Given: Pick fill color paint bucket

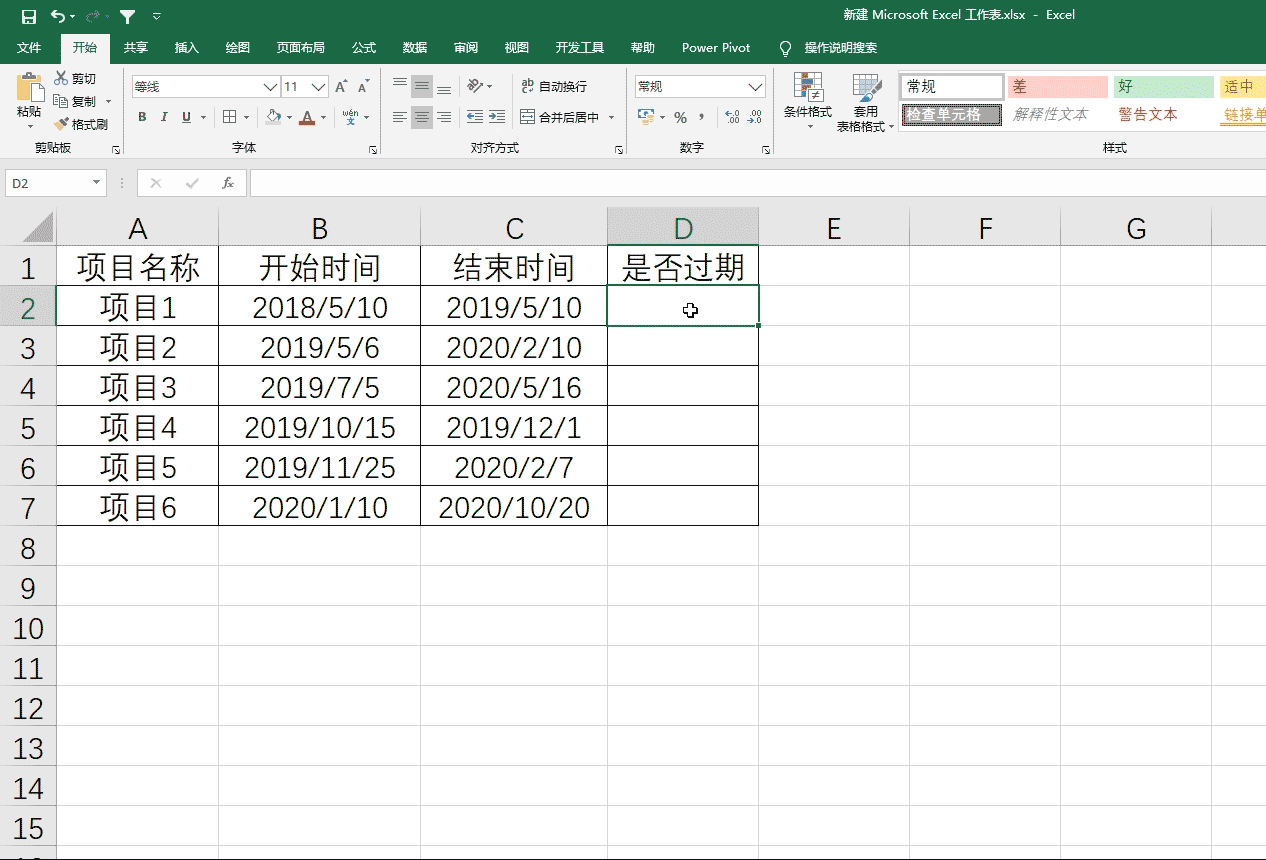Looking at the screenshot, I should 274,118.
